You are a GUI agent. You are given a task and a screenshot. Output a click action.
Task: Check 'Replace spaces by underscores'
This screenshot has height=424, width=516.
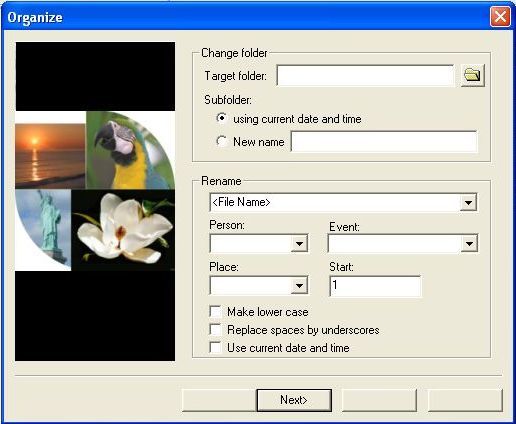(x=216, y=330)
